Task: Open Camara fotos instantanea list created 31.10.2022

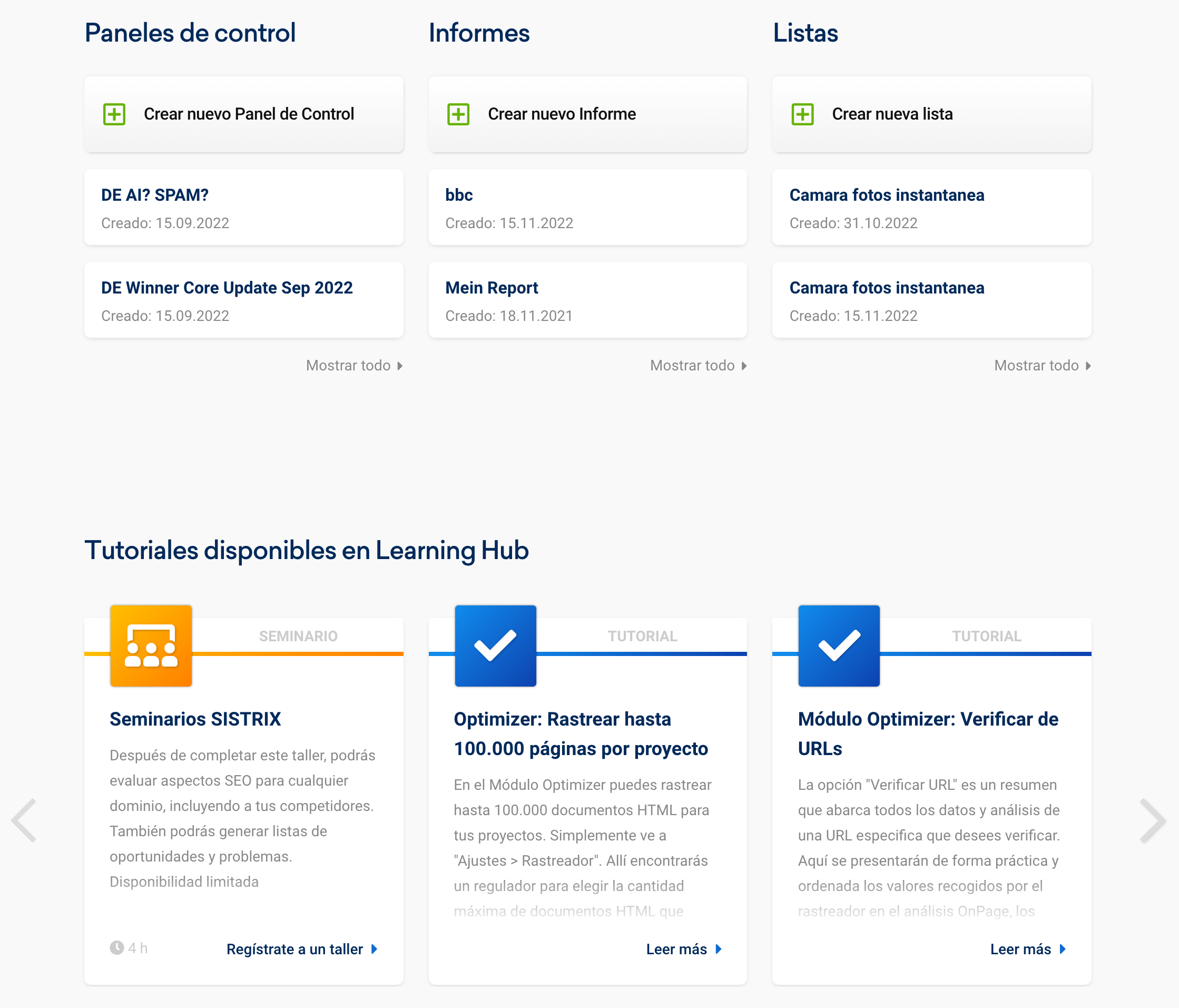Action: pos(887,195)
